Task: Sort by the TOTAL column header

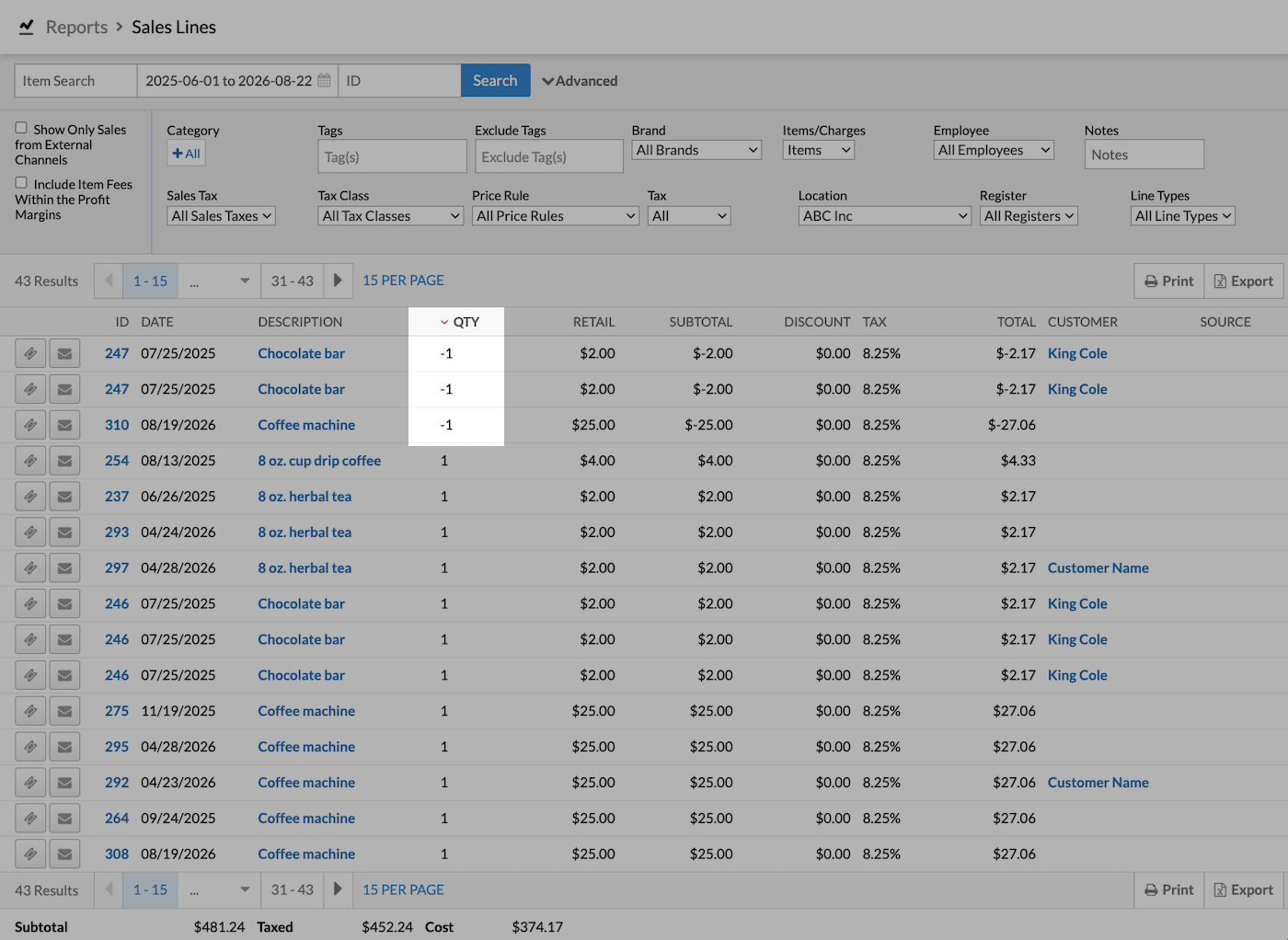Action: coord(1016,322)
